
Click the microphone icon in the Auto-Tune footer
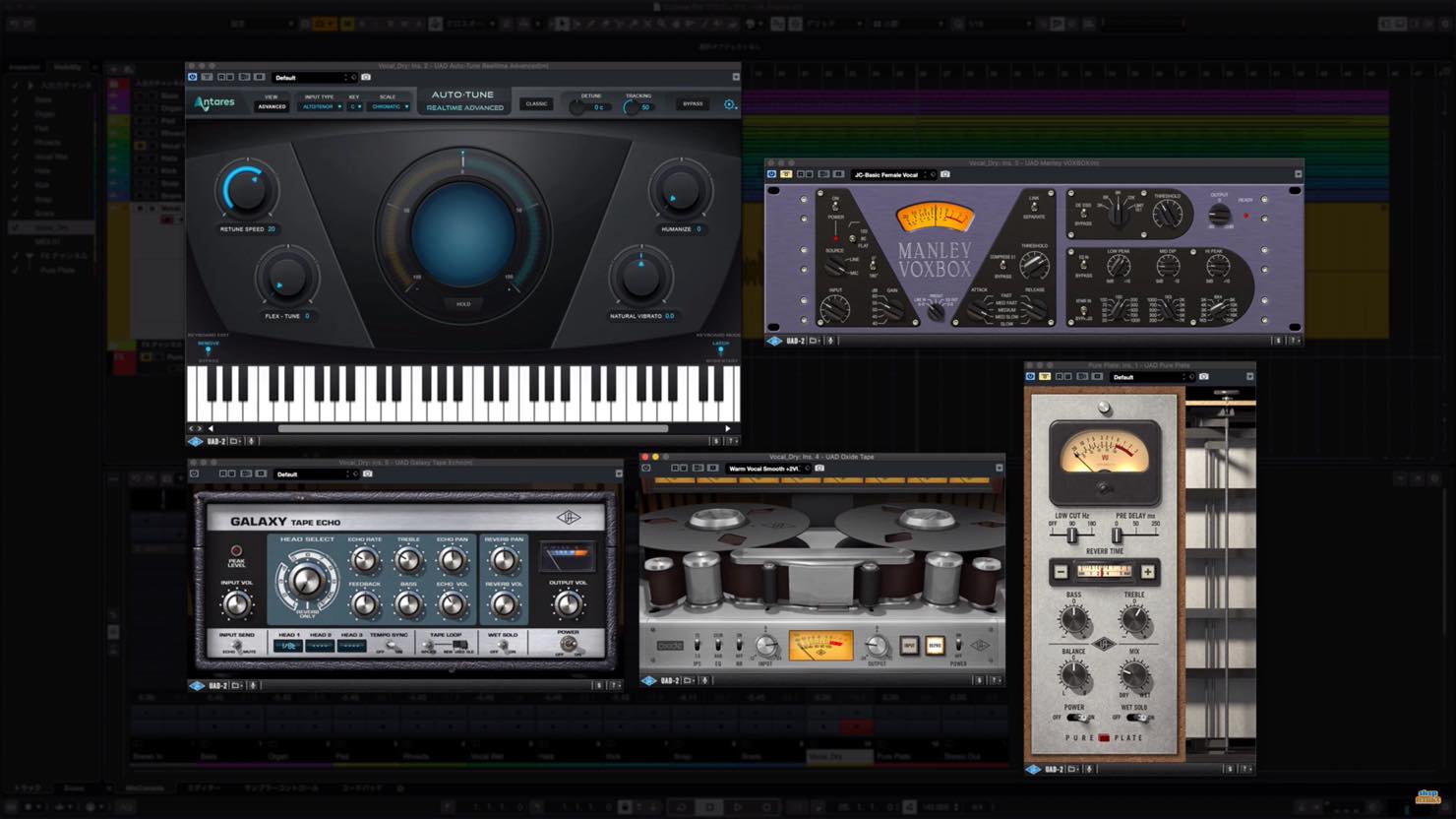[x=251, y=441]
